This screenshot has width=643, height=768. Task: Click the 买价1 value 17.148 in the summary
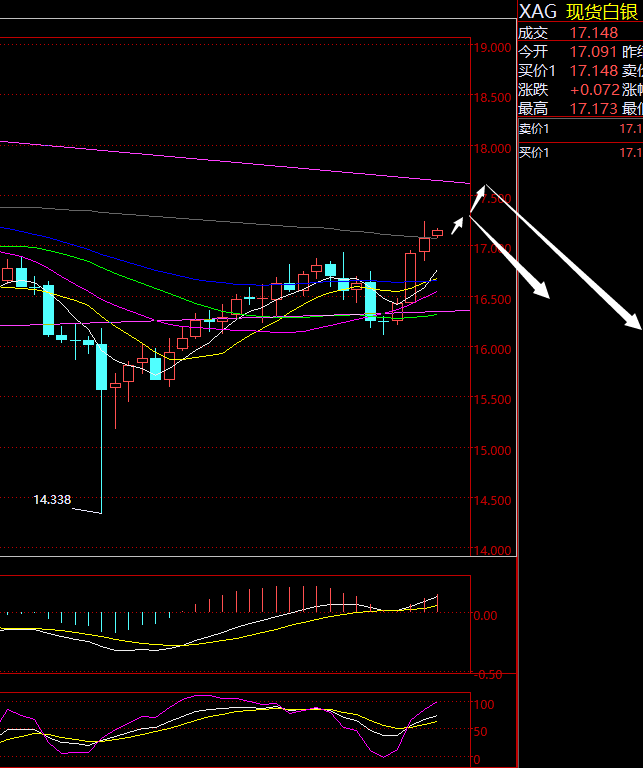point(594,71)
